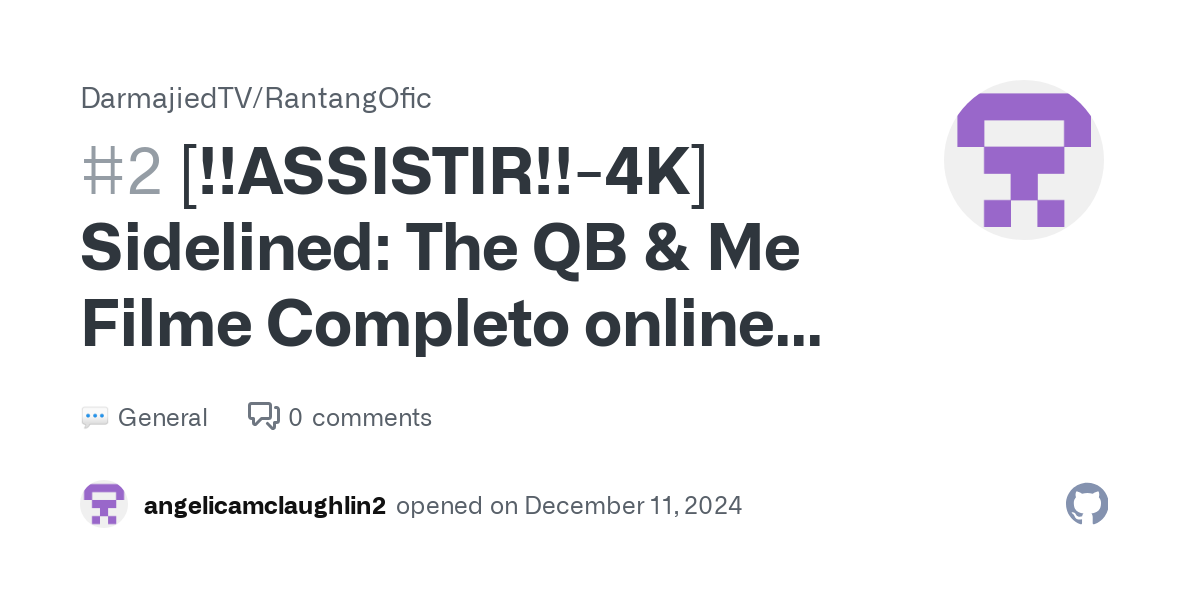This screenshot has height=600, width=1200.
Task: Click the small avatar beside angelicamclaughlin2
Action: (104, 504)
